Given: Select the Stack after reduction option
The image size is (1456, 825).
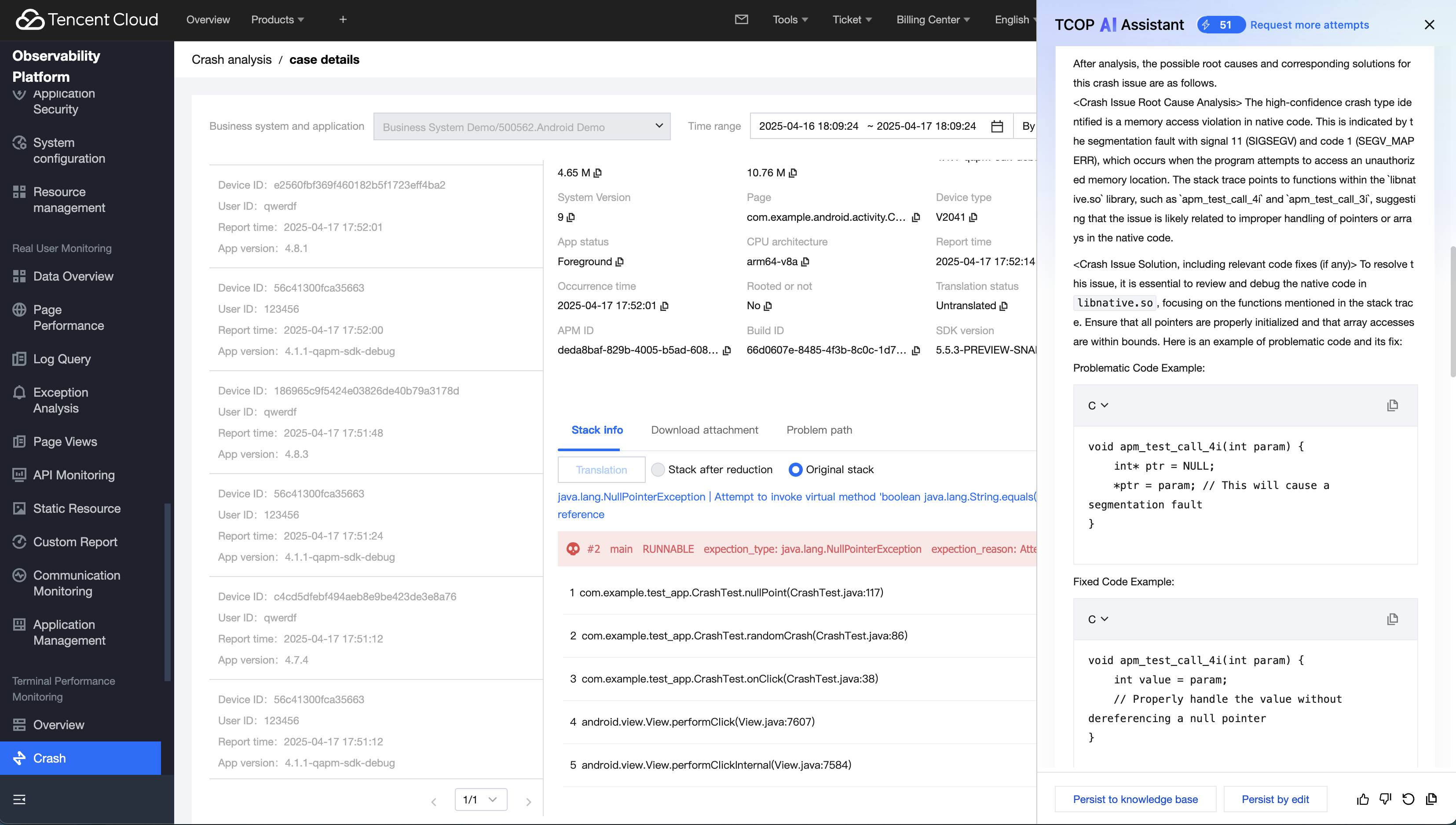Looking at the screenshot, I should point(658,469).
